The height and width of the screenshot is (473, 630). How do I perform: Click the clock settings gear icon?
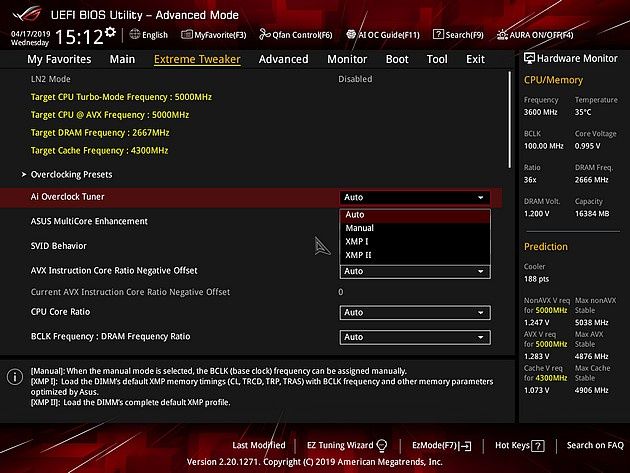pyautogui.click(x=110, y=32)
